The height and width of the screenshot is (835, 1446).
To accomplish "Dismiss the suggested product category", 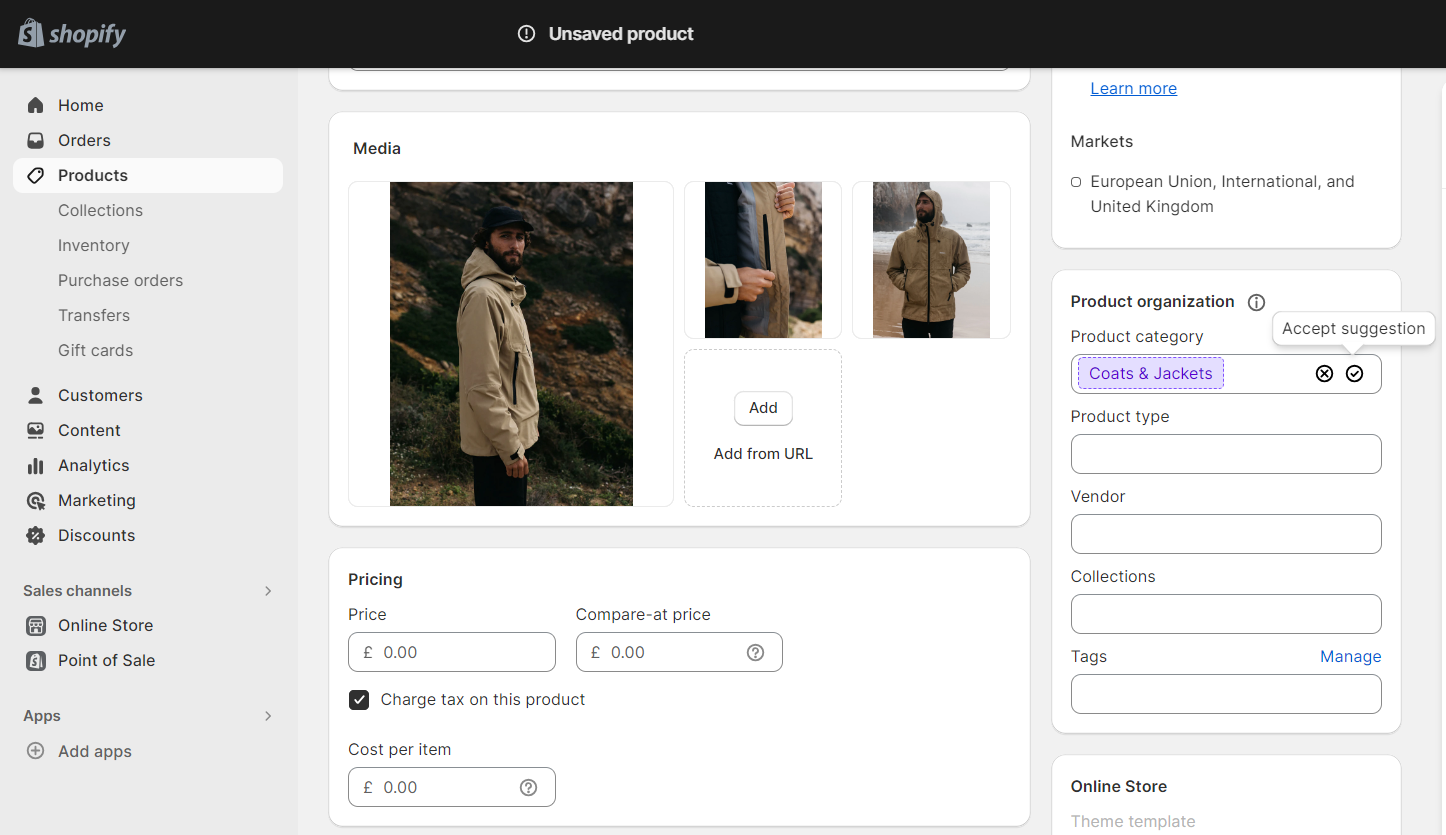I will click(x=1324, y=373).
